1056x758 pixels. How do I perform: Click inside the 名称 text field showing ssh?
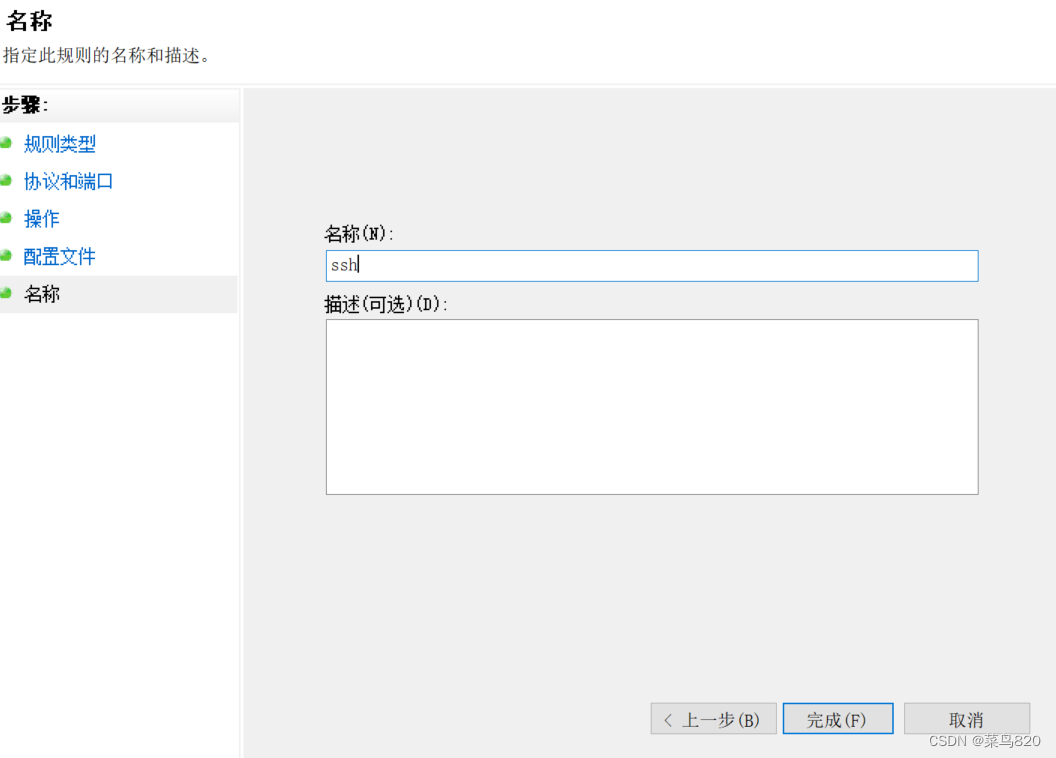650,265
